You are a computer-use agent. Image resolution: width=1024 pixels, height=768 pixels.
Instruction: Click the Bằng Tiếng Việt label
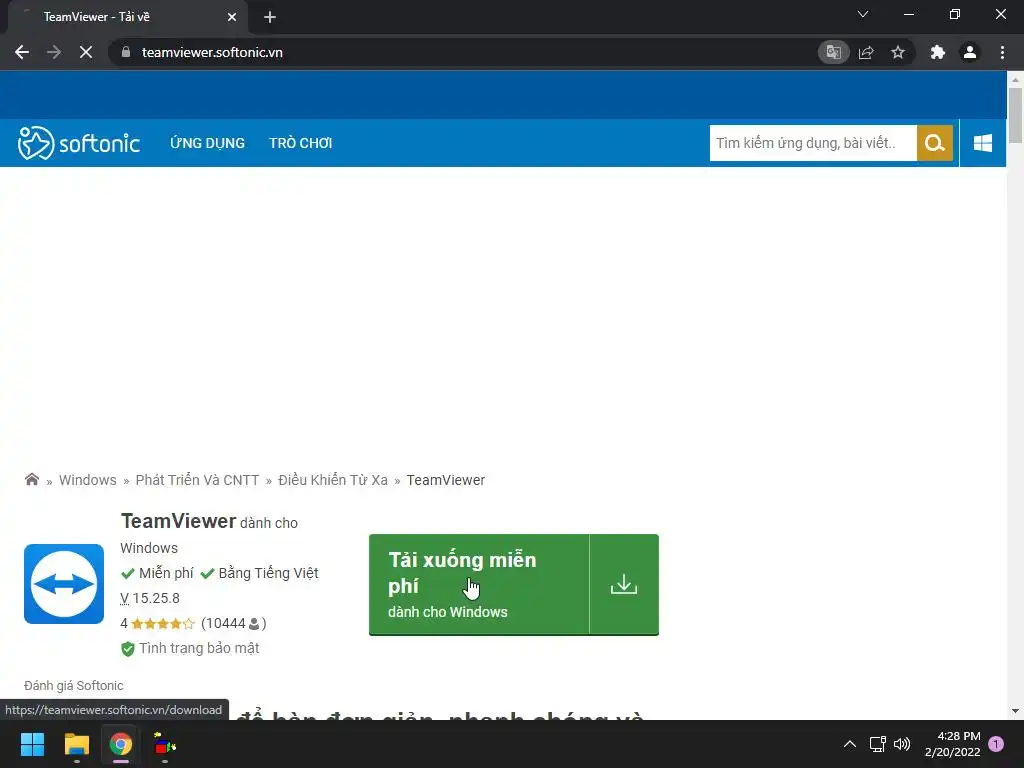(x=268, y=573)
